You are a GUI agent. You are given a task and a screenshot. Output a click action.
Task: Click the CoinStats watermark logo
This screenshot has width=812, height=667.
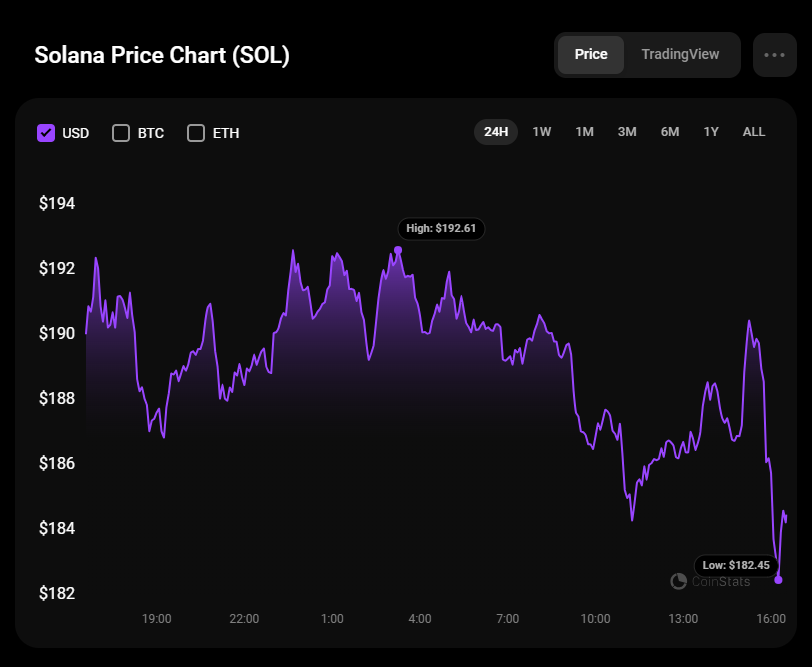pos(710,581)
